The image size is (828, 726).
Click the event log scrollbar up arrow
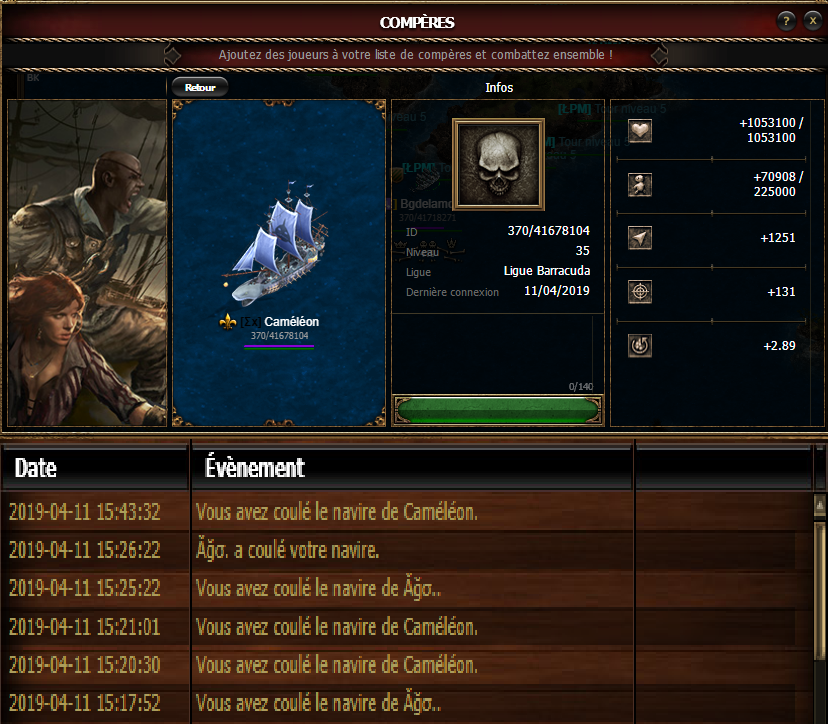(x=820, y=505)
